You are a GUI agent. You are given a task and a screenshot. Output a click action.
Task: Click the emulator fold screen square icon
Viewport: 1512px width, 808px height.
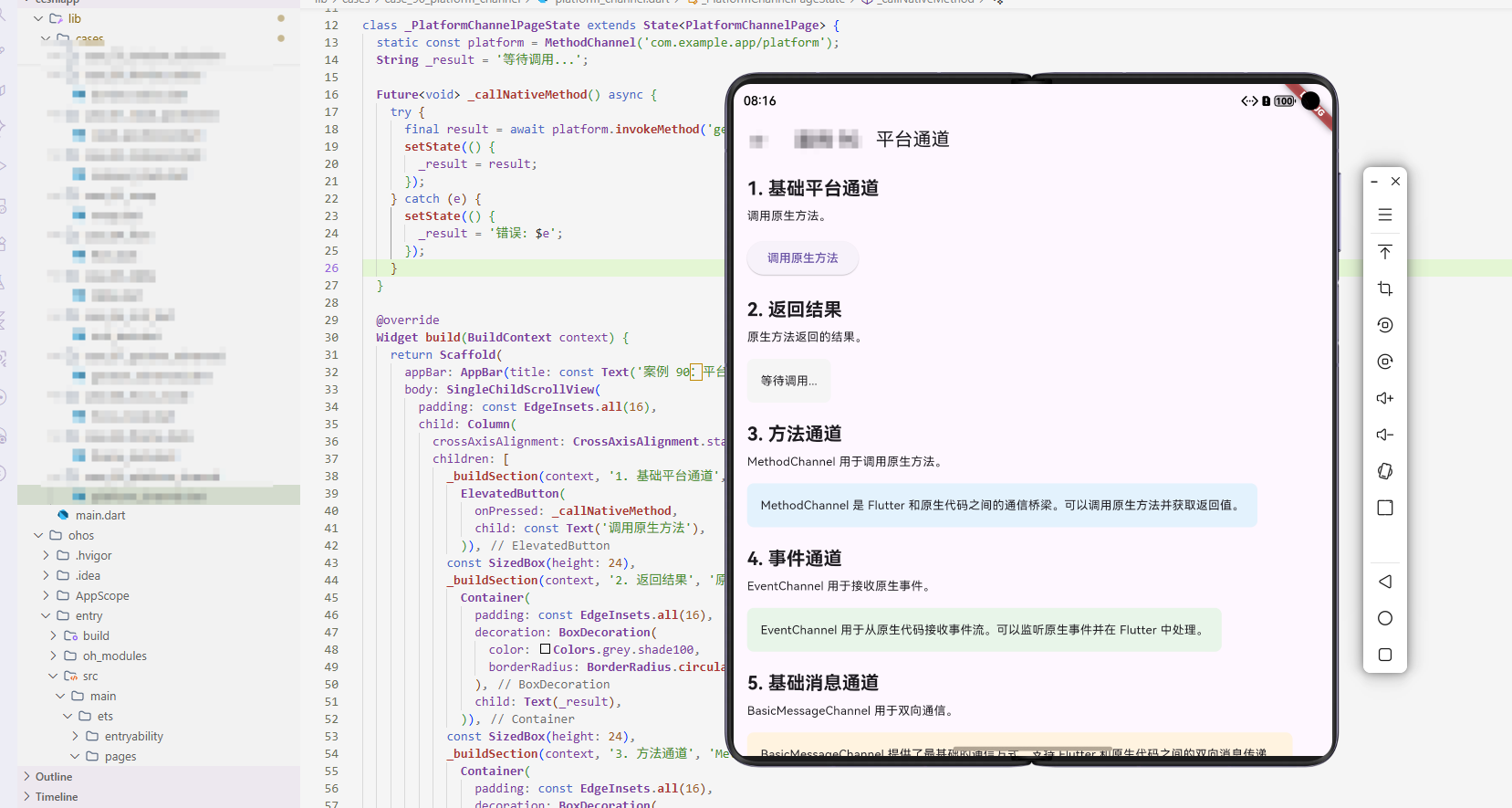click(x=1384, y=508)
